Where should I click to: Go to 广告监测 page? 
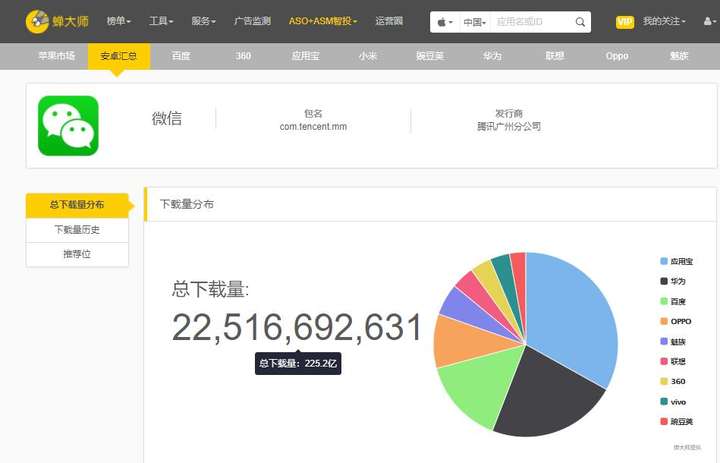252,21
